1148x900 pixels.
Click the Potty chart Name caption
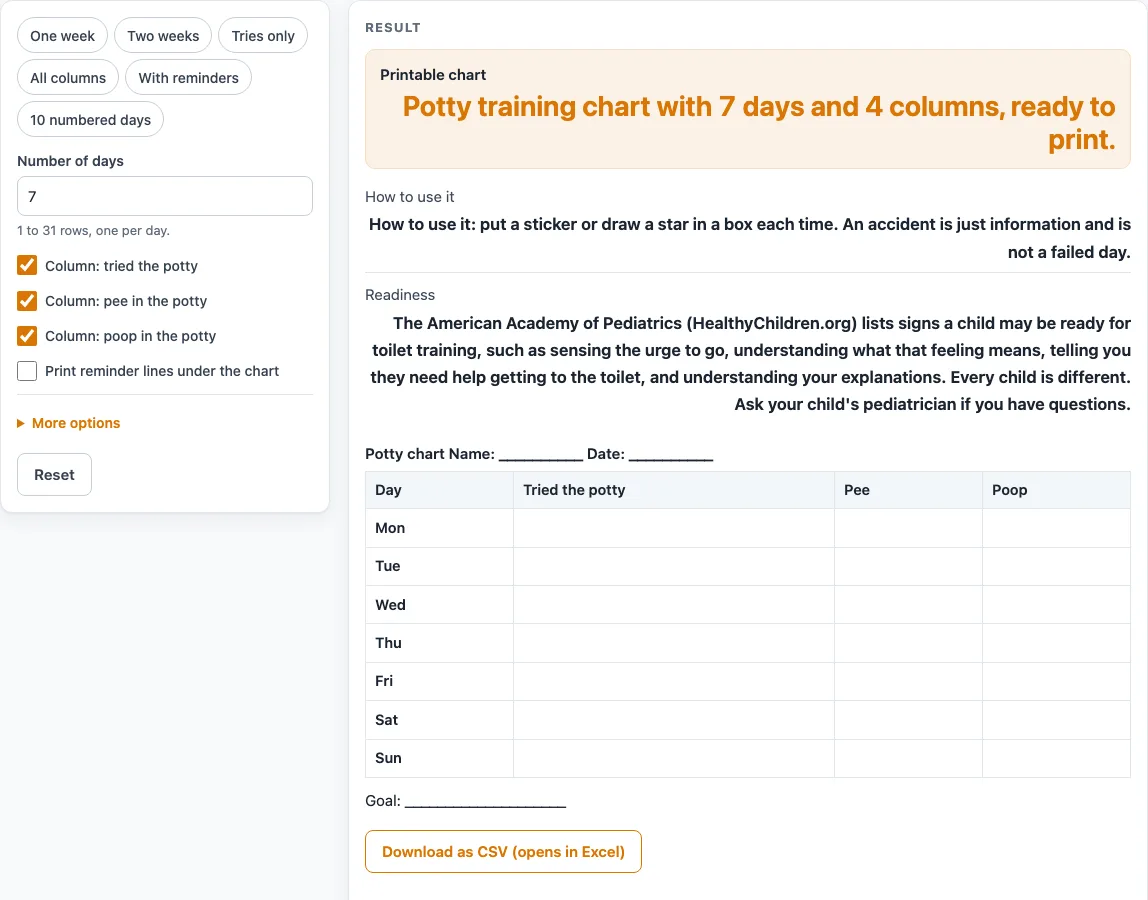(x=539, y=454)
